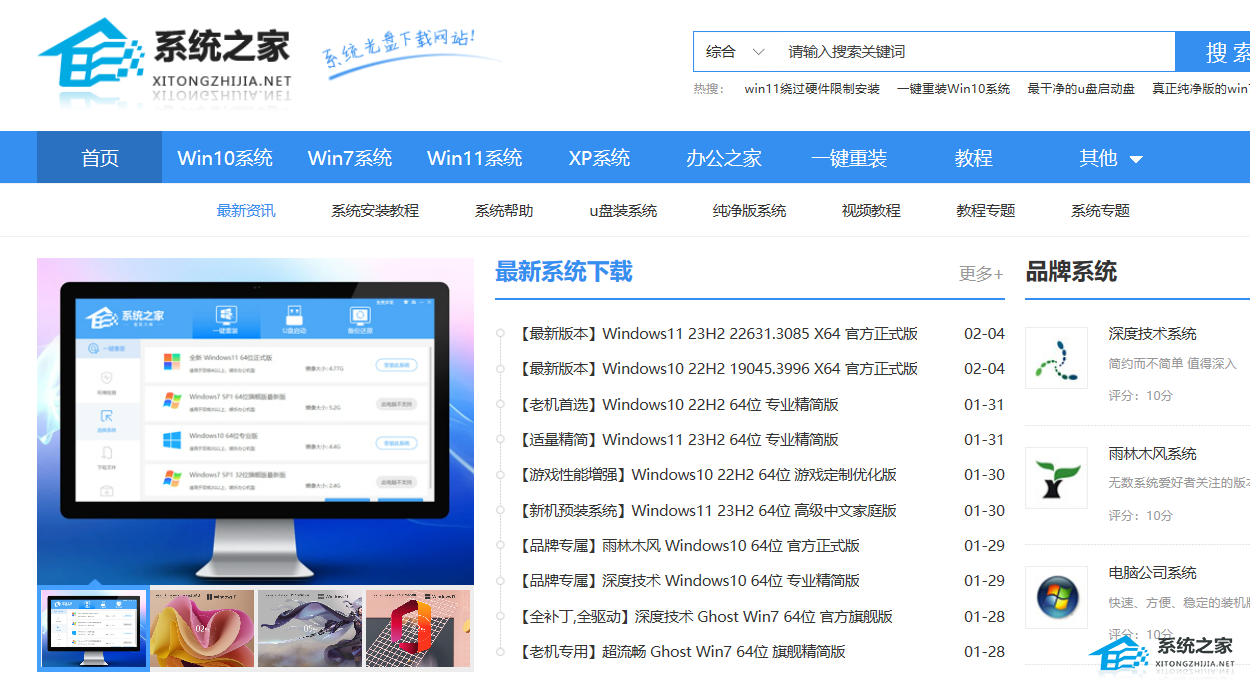Open 【老机首选】Windows10 22H2 64位 专业精简版

pyautogui.click(x=678, y=405)
